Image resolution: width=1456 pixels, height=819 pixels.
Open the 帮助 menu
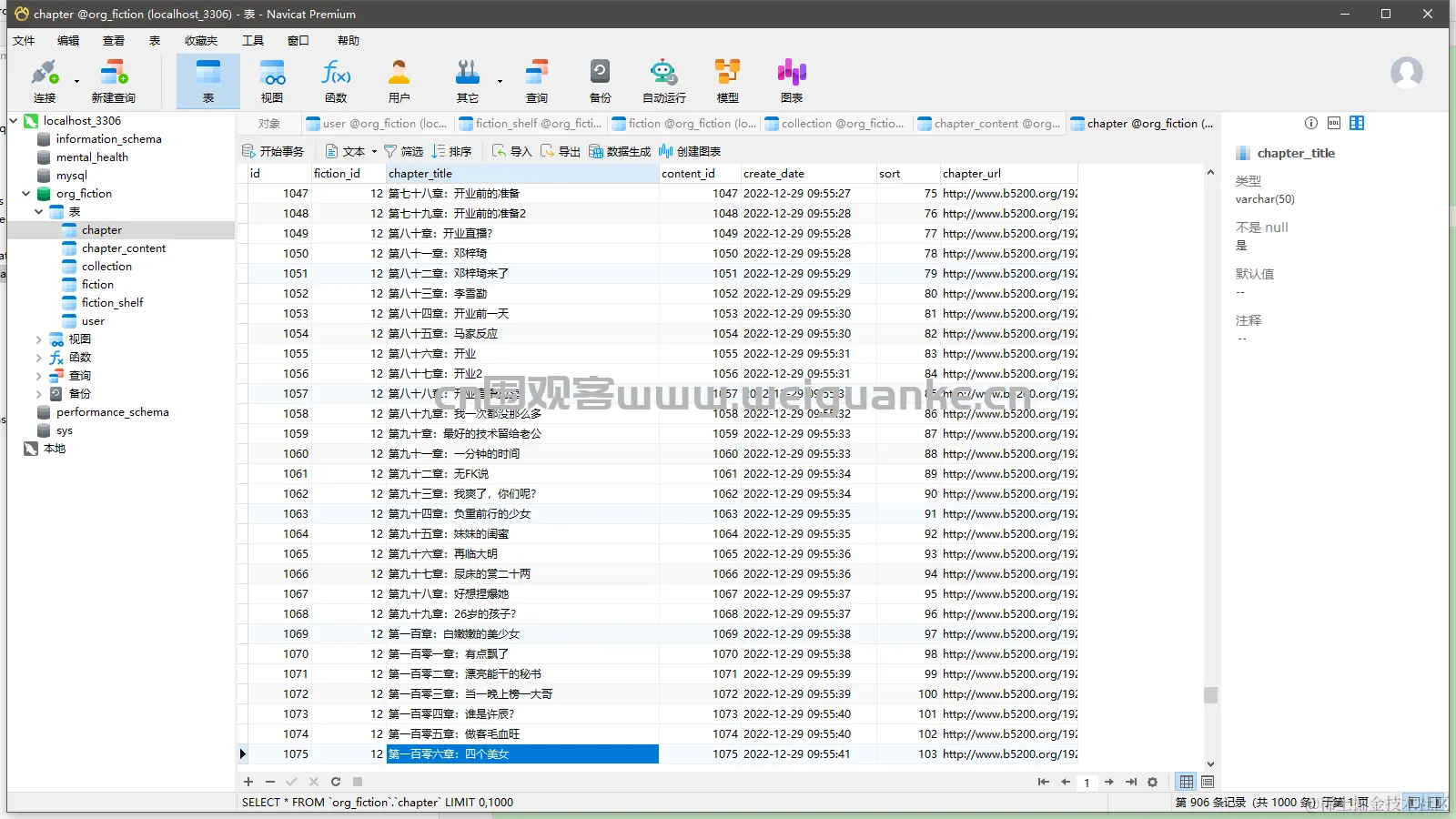(x=349, y=40)
